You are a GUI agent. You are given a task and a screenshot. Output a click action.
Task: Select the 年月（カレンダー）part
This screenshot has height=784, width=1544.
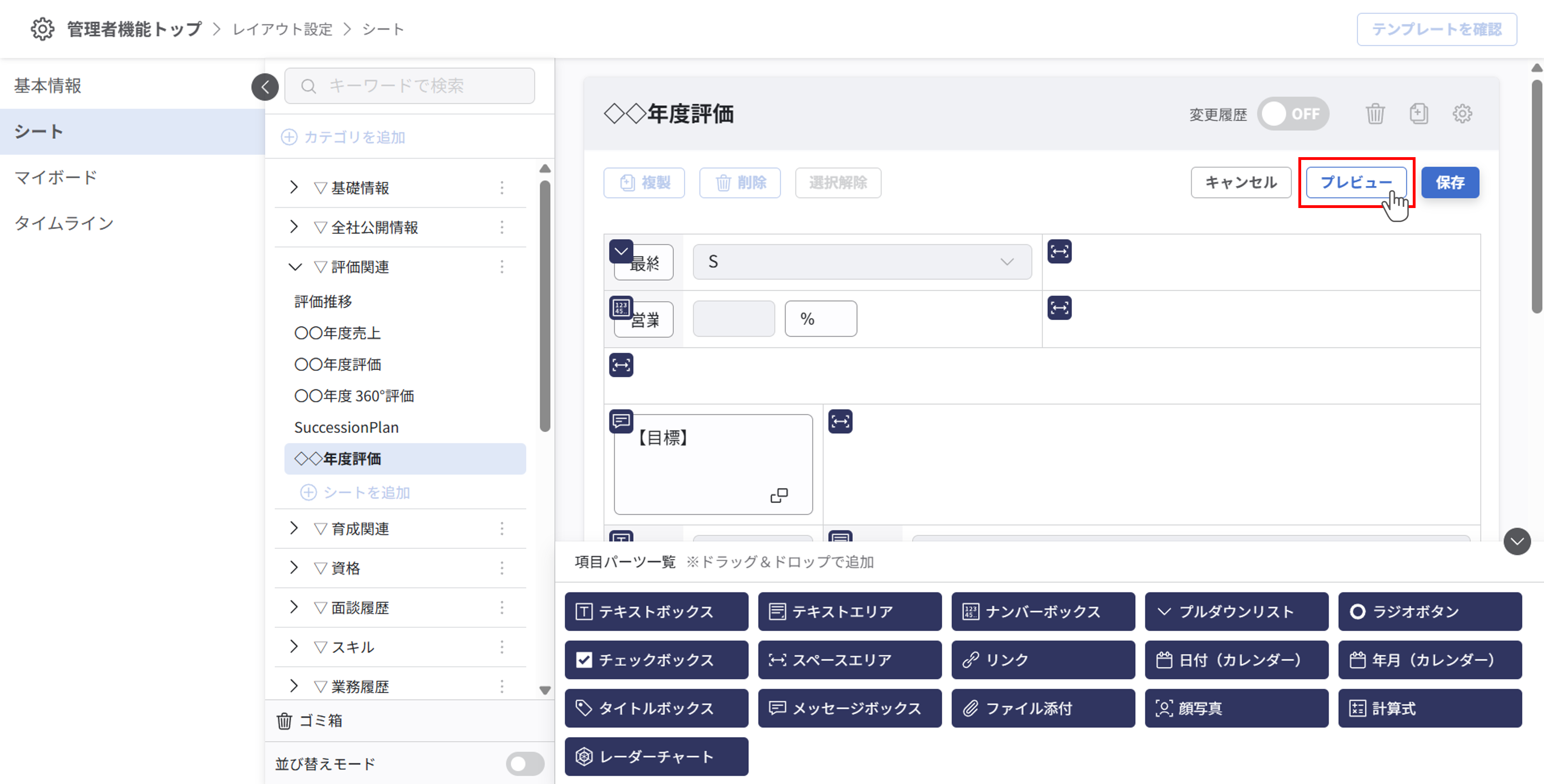(1430, 660)
